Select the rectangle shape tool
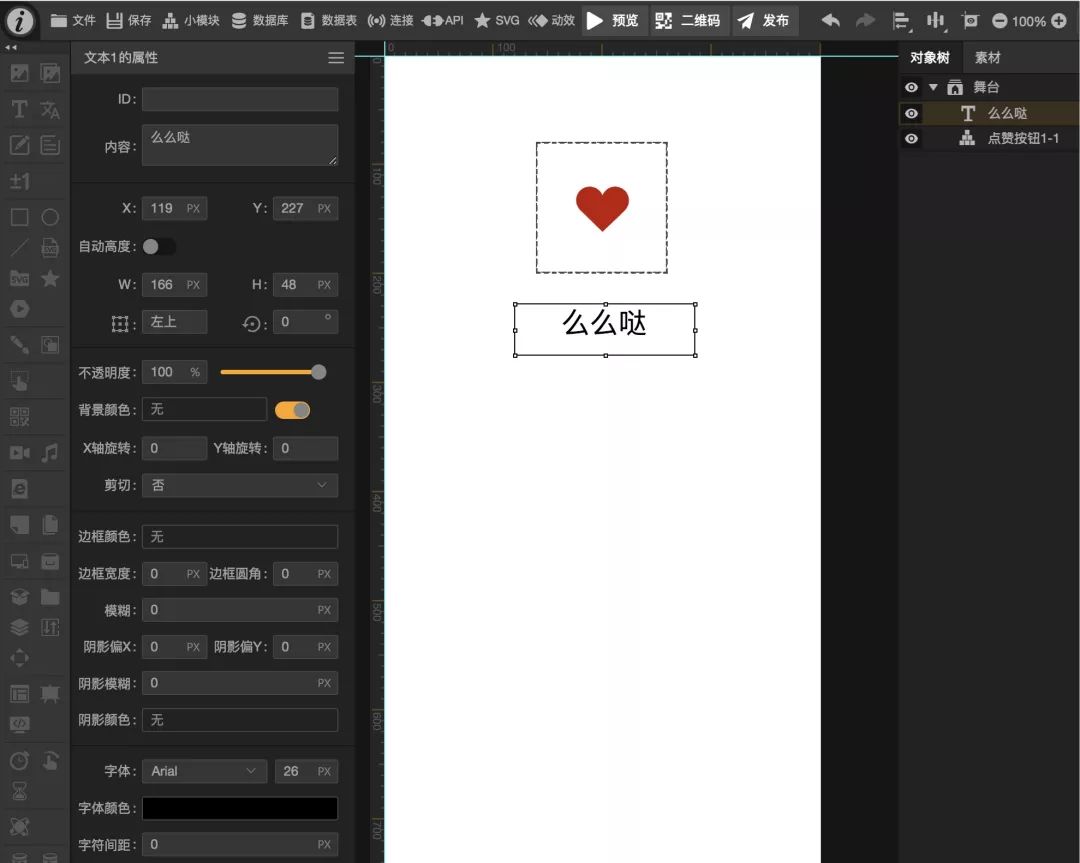The image size is (1080, 863). (19, 217)
